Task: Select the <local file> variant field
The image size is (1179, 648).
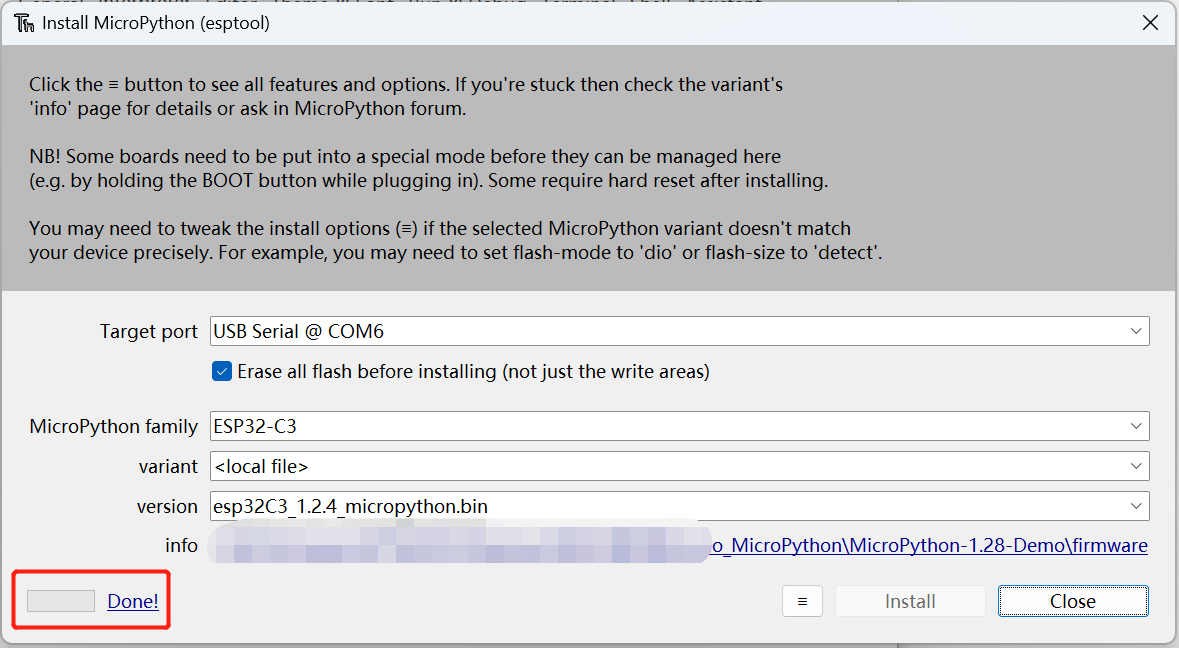Action: coord(679,466)
